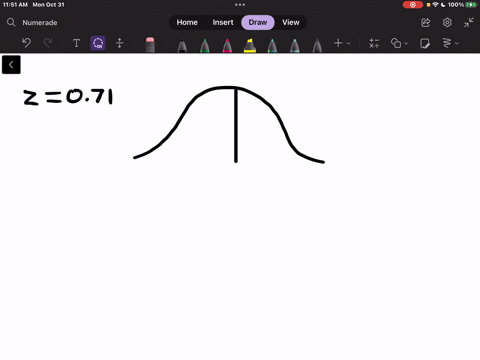Open the View tab
The height and width of the screenshot is (360, 480).
291,22
